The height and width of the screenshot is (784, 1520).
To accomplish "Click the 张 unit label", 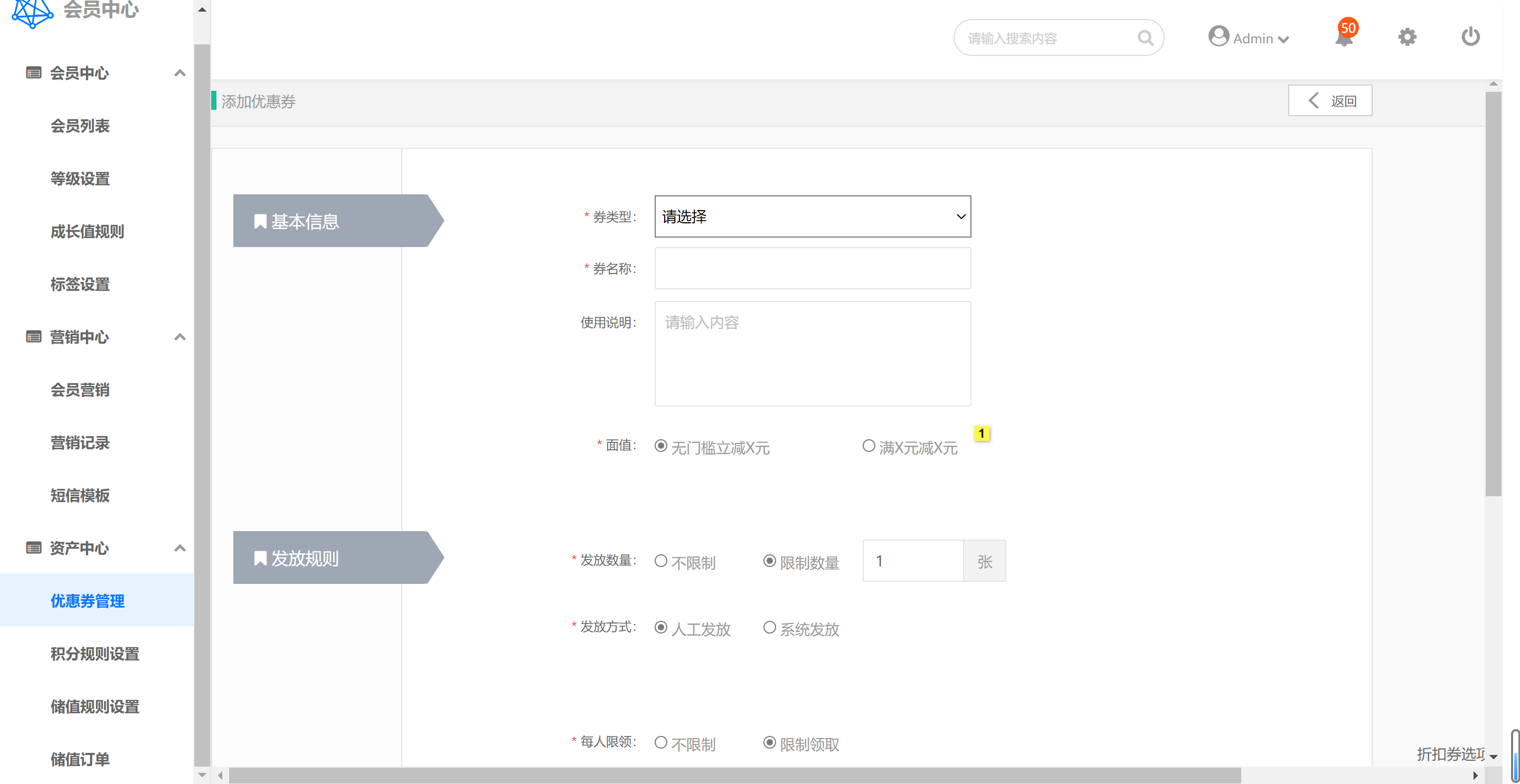I will tap(984, 561).
